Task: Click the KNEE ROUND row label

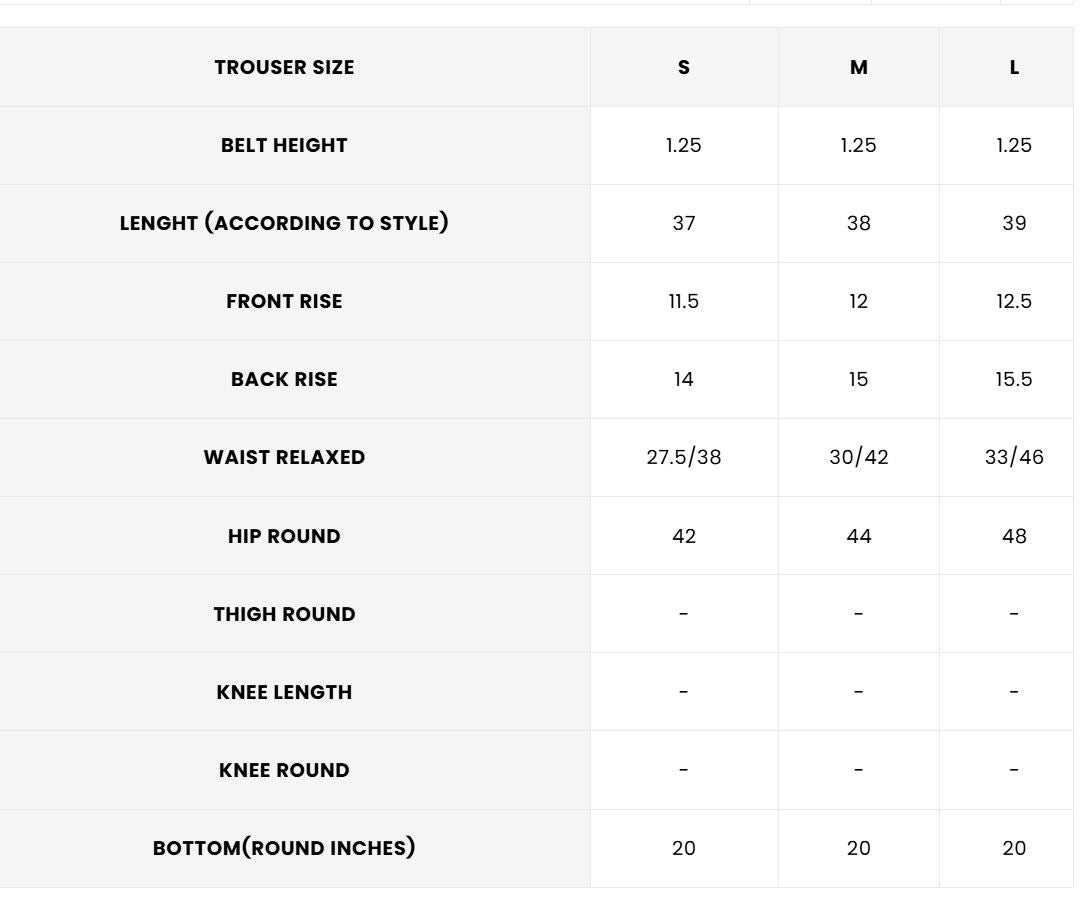Action: point(284,770)
